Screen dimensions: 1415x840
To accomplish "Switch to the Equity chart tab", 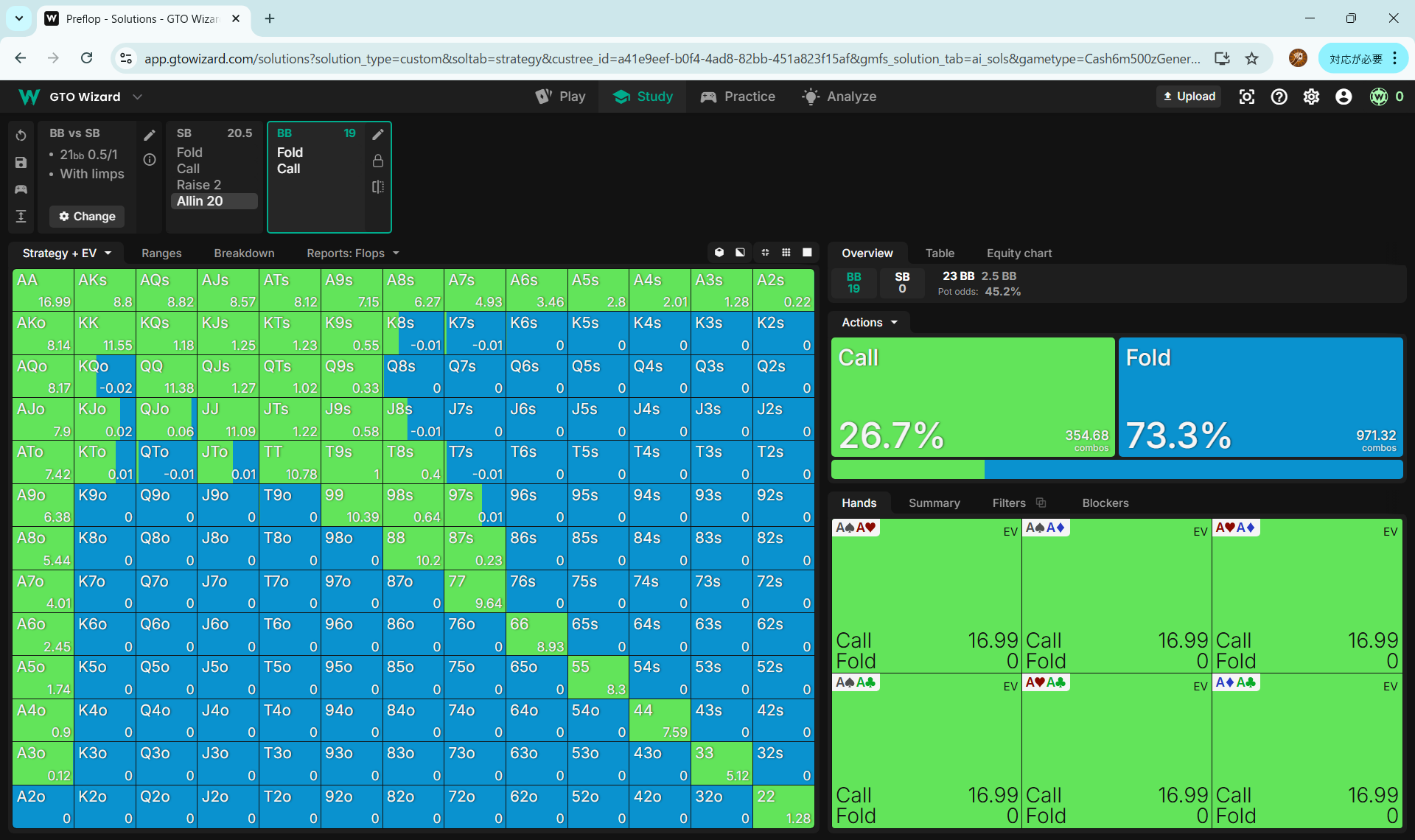I will point(1019,253).
